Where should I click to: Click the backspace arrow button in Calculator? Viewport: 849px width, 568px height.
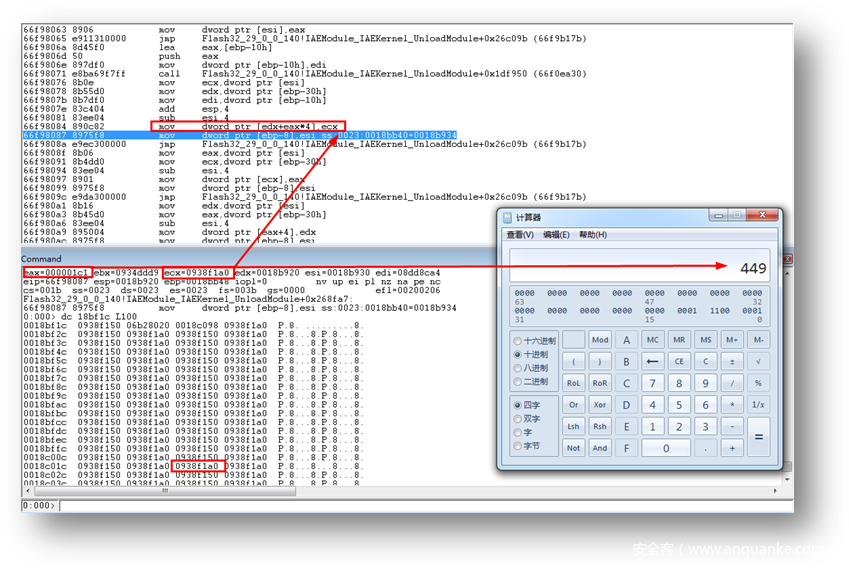(x=653, y=361)
